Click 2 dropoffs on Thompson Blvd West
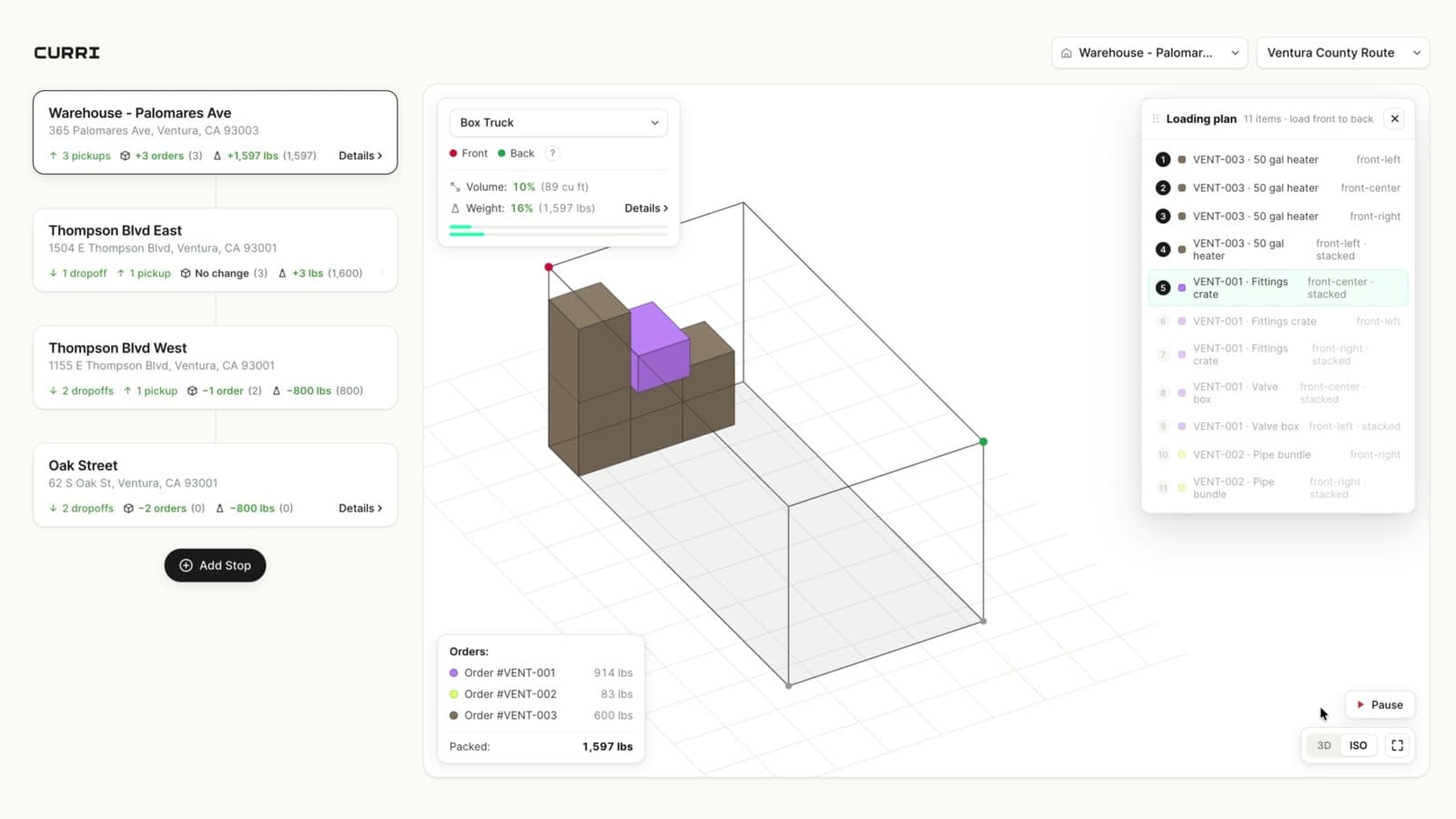Image resolution: width=1456 pixels, height=819 pixels. pos(82,390)
